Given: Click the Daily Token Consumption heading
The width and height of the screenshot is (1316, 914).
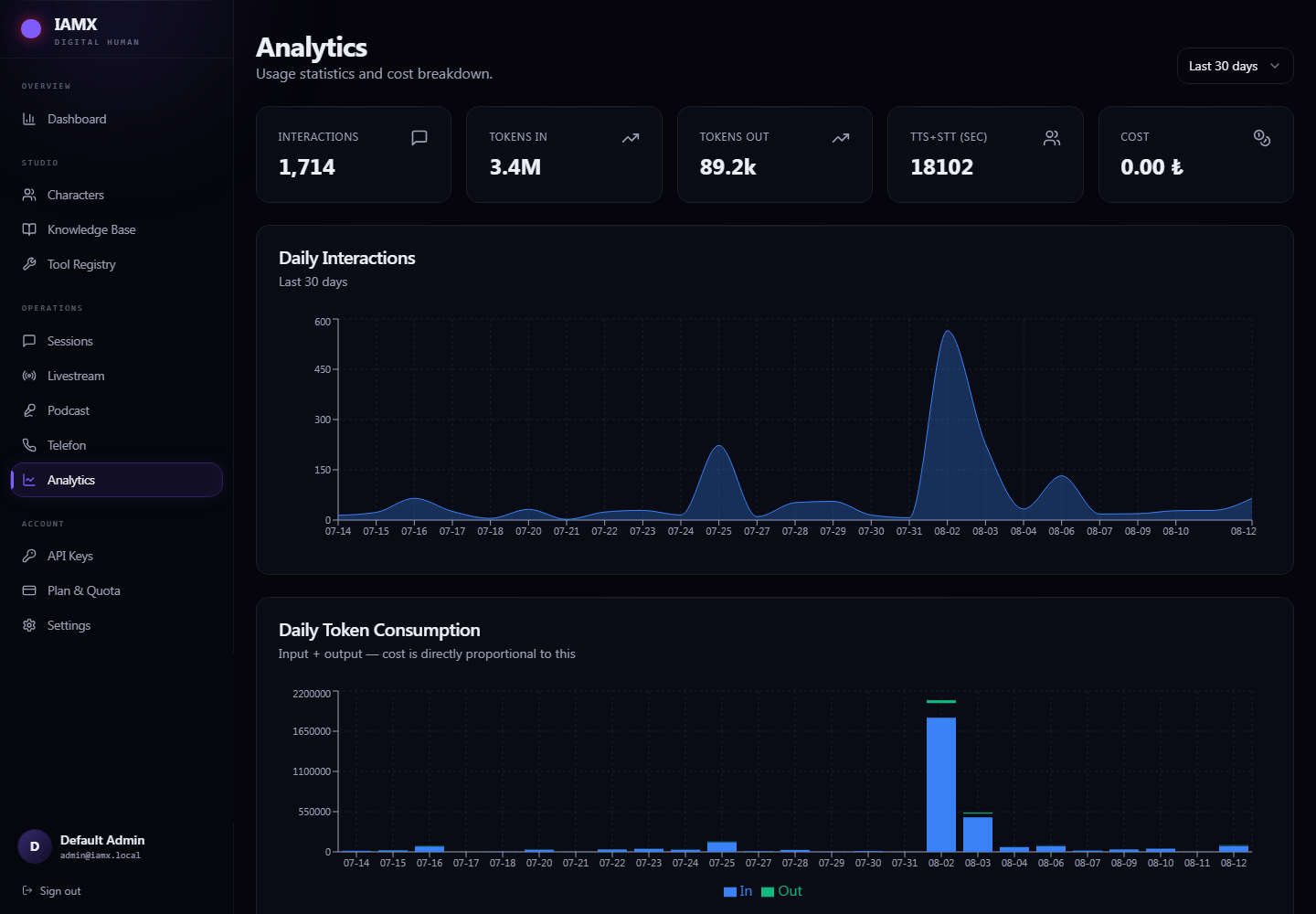Looking at the screenshot, I should tap(379, 630).
